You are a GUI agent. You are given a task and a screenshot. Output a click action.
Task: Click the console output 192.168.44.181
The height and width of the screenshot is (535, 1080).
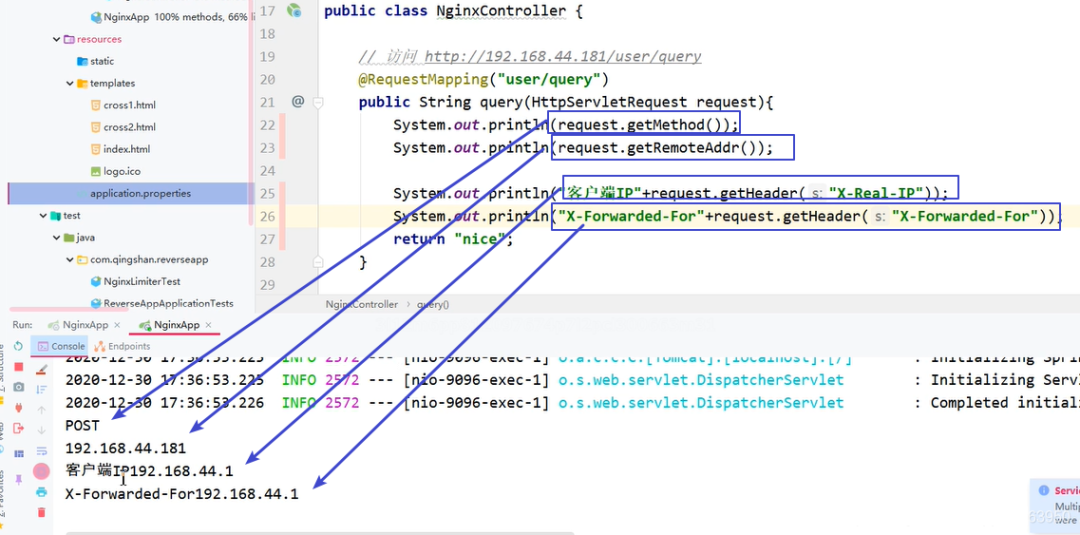[125, 448]
